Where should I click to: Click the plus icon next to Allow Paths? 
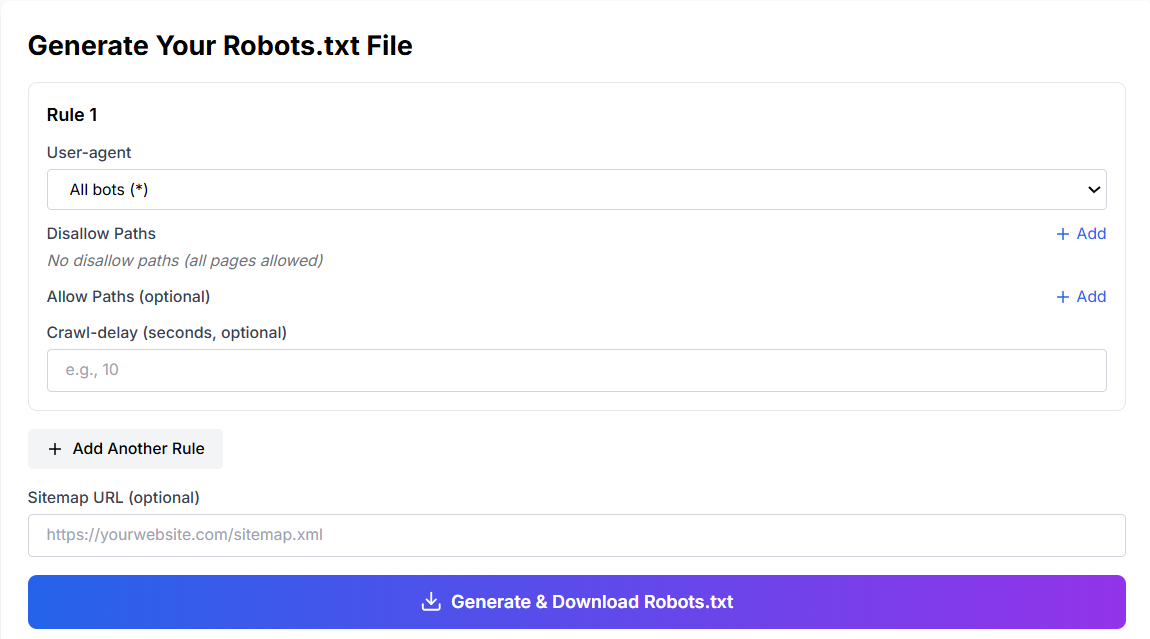point(1062,296)
